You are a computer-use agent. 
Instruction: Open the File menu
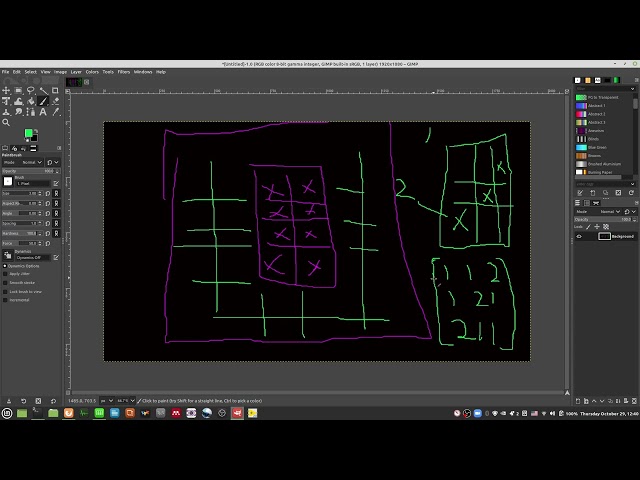[6, 72]
